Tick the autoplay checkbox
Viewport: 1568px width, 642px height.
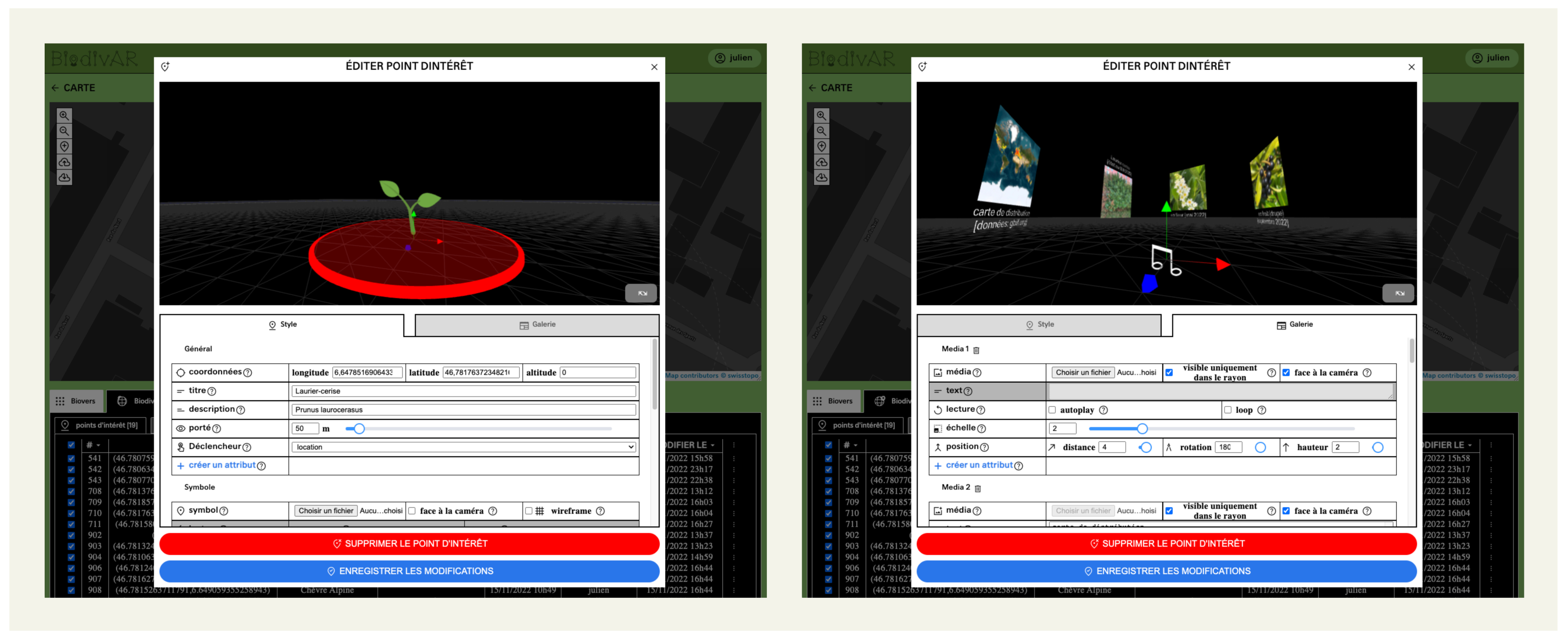pos(1052,410)
